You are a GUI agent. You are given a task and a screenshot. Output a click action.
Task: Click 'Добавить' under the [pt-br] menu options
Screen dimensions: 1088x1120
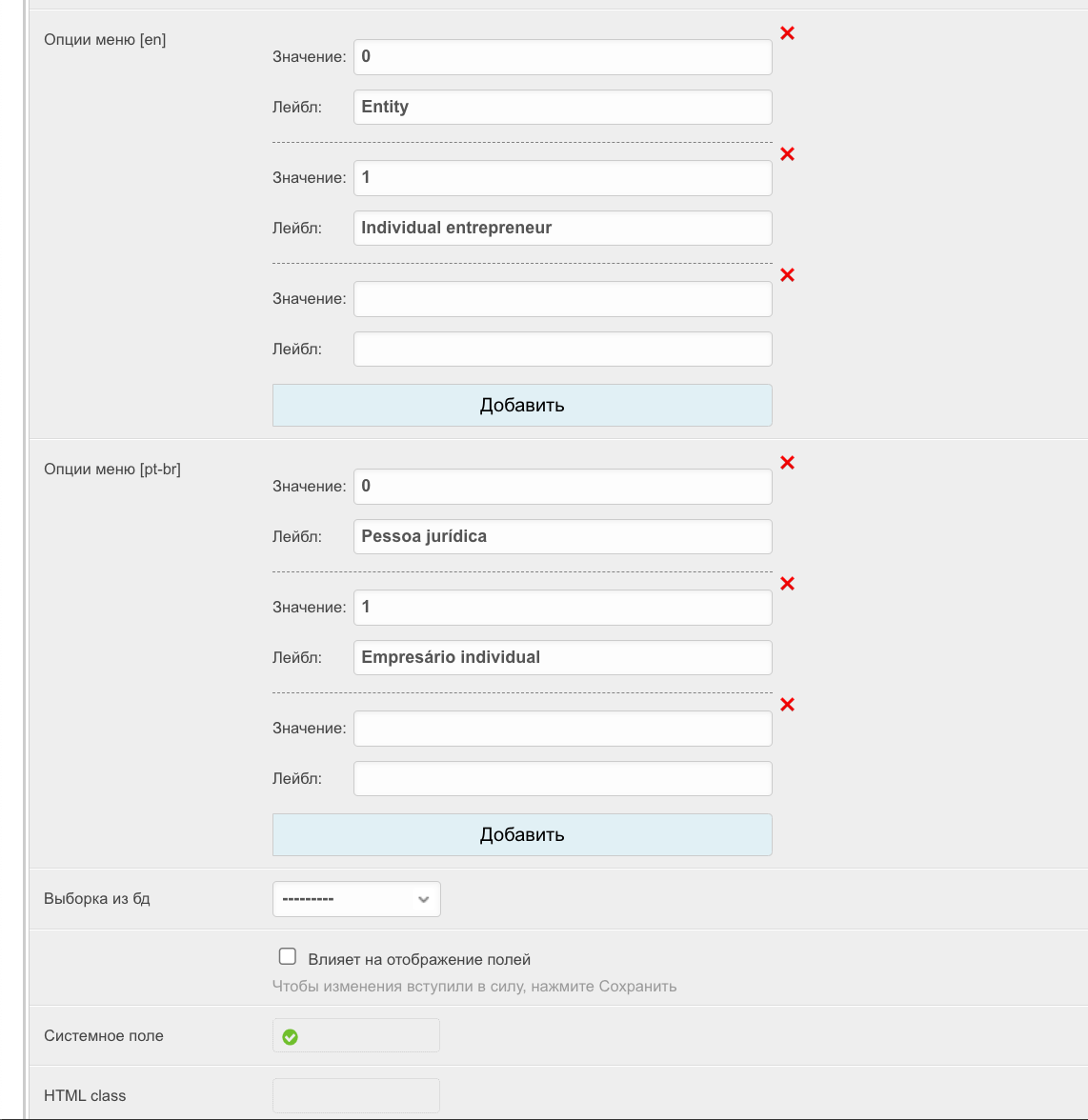click(x=522, y=834)
